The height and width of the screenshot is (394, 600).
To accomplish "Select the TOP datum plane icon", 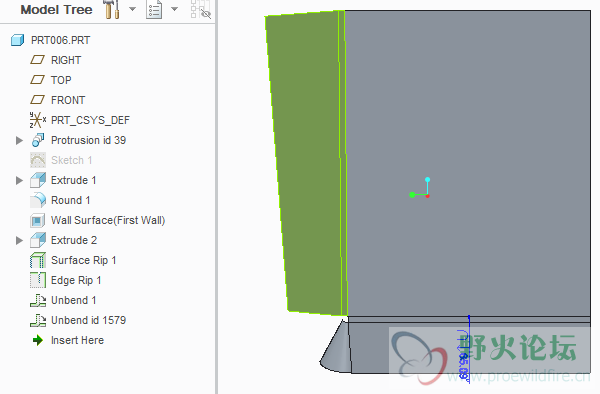I will pos(38,80).
